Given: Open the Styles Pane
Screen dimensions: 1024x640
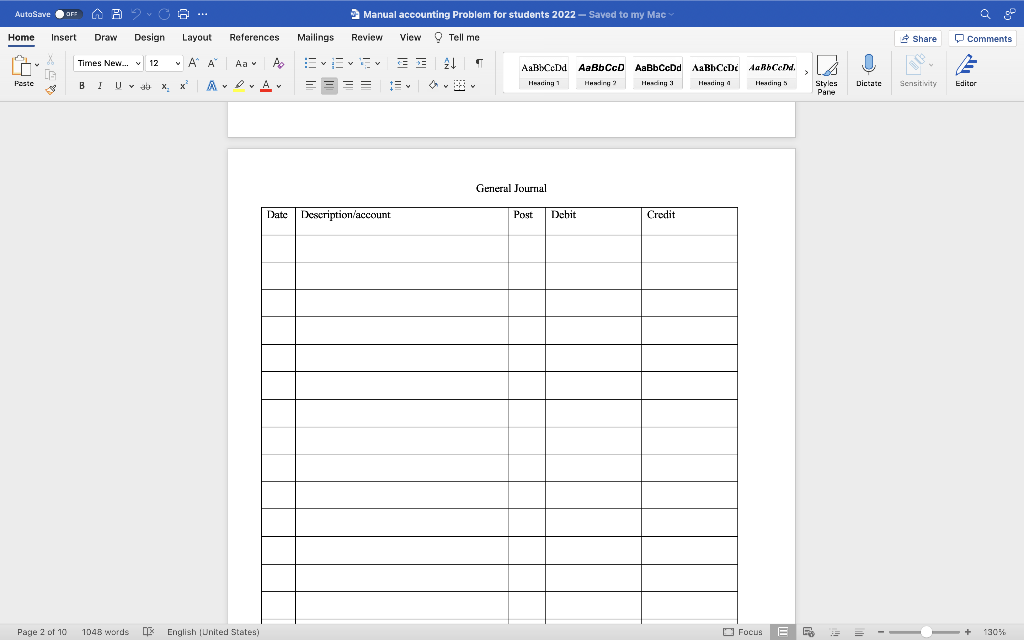Looking at the screenshot, I should coord(826,74).
